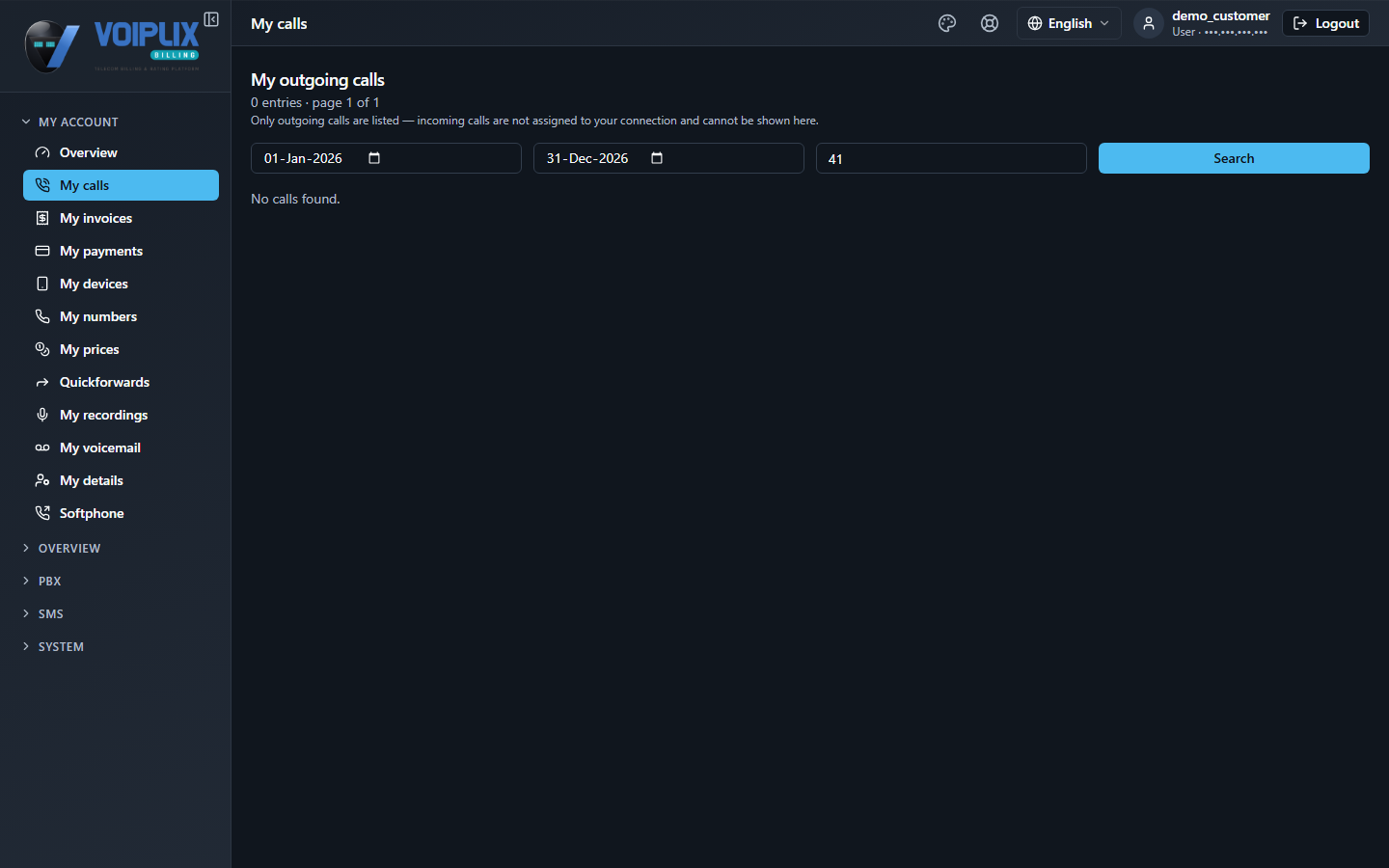Click the Voiplix logo

point(112,45)
